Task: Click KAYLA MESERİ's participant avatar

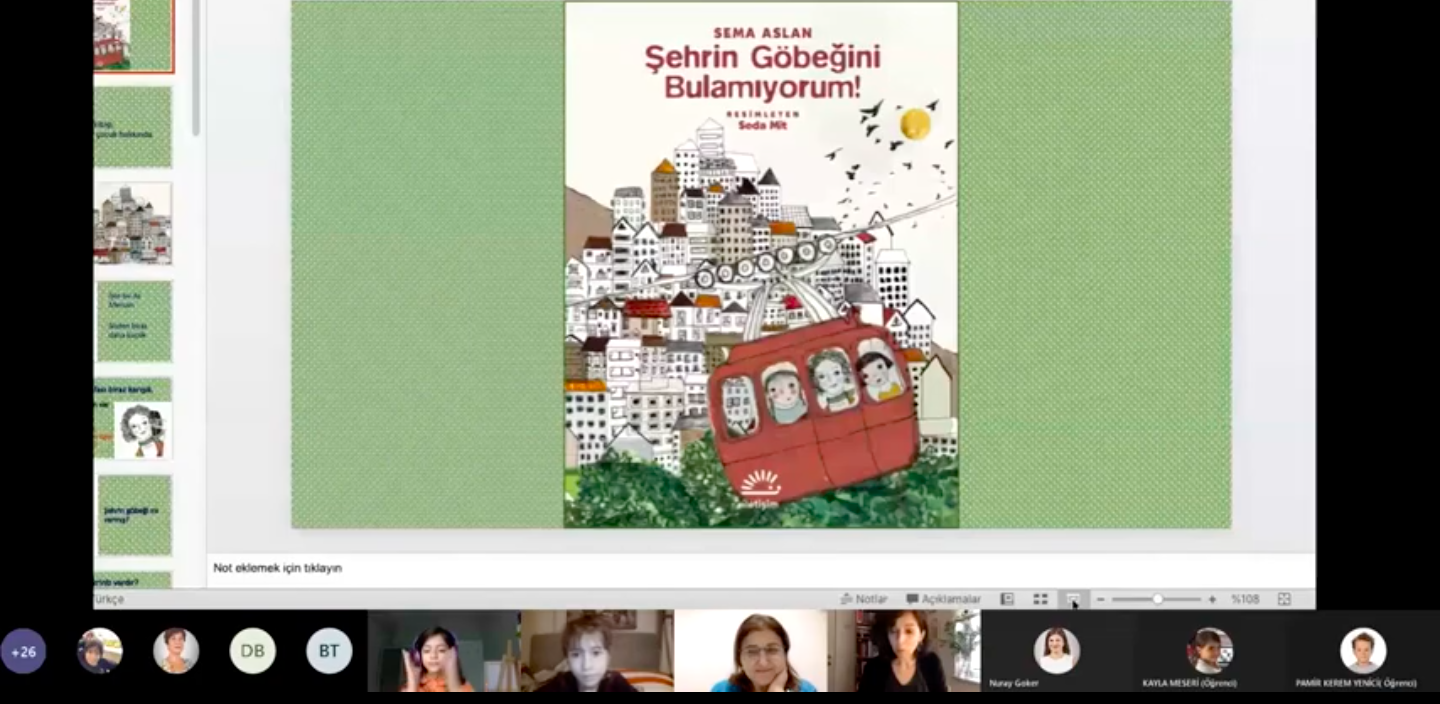Action: [x=1209, y=650]
